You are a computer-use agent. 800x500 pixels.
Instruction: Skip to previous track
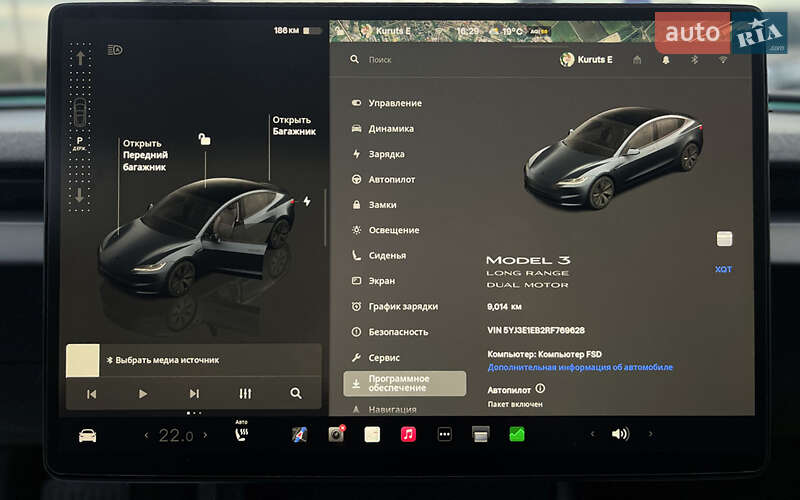click(92, 394)
